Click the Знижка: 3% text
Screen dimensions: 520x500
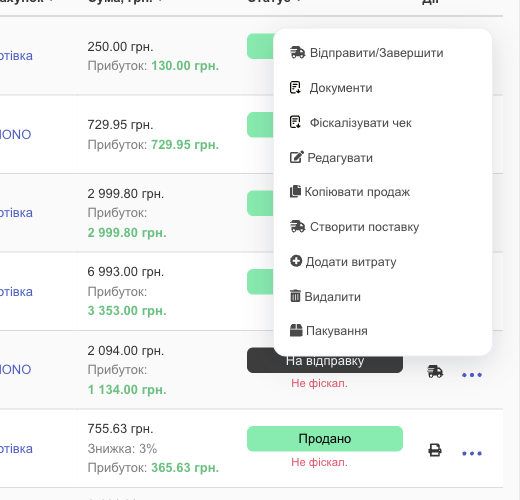122,449
